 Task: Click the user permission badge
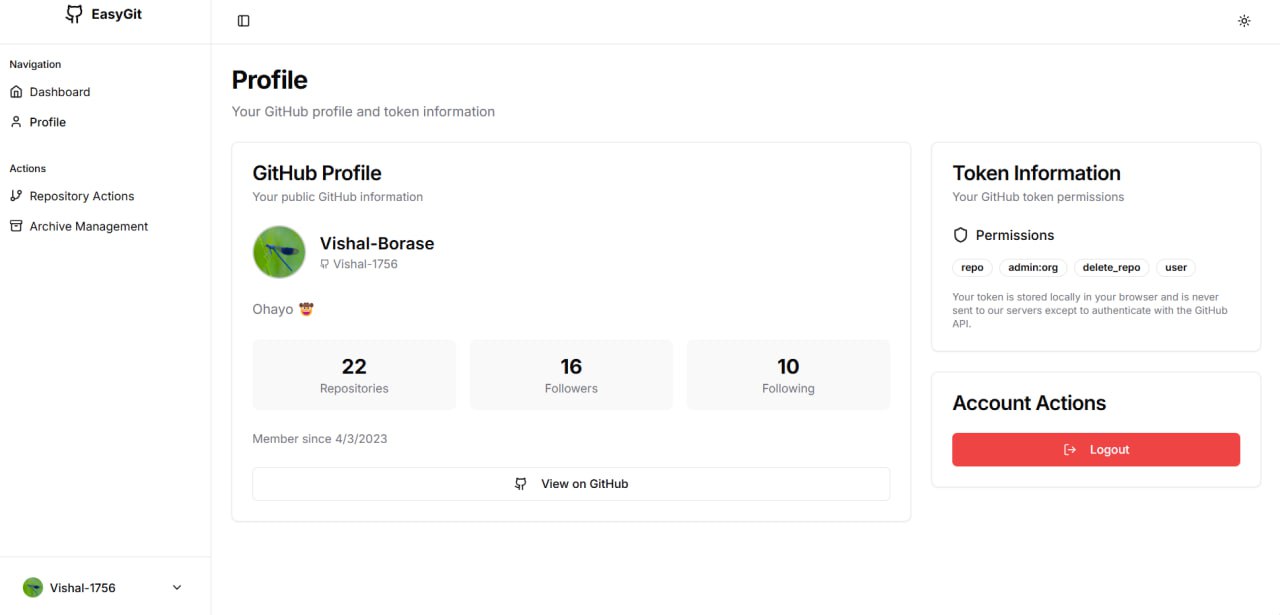1176,268
